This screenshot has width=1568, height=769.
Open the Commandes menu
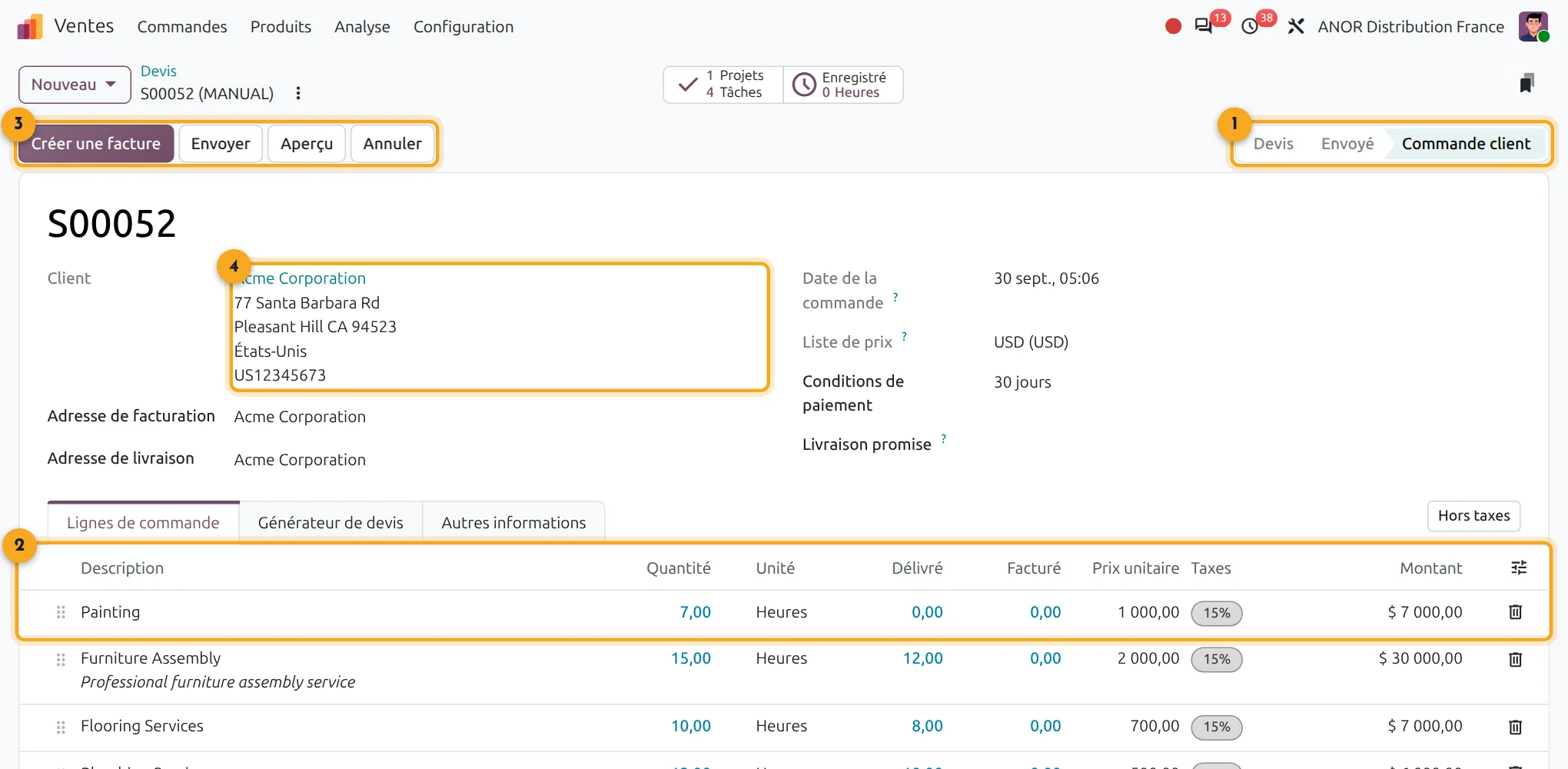pyautogui.click(x=182, y=27)
